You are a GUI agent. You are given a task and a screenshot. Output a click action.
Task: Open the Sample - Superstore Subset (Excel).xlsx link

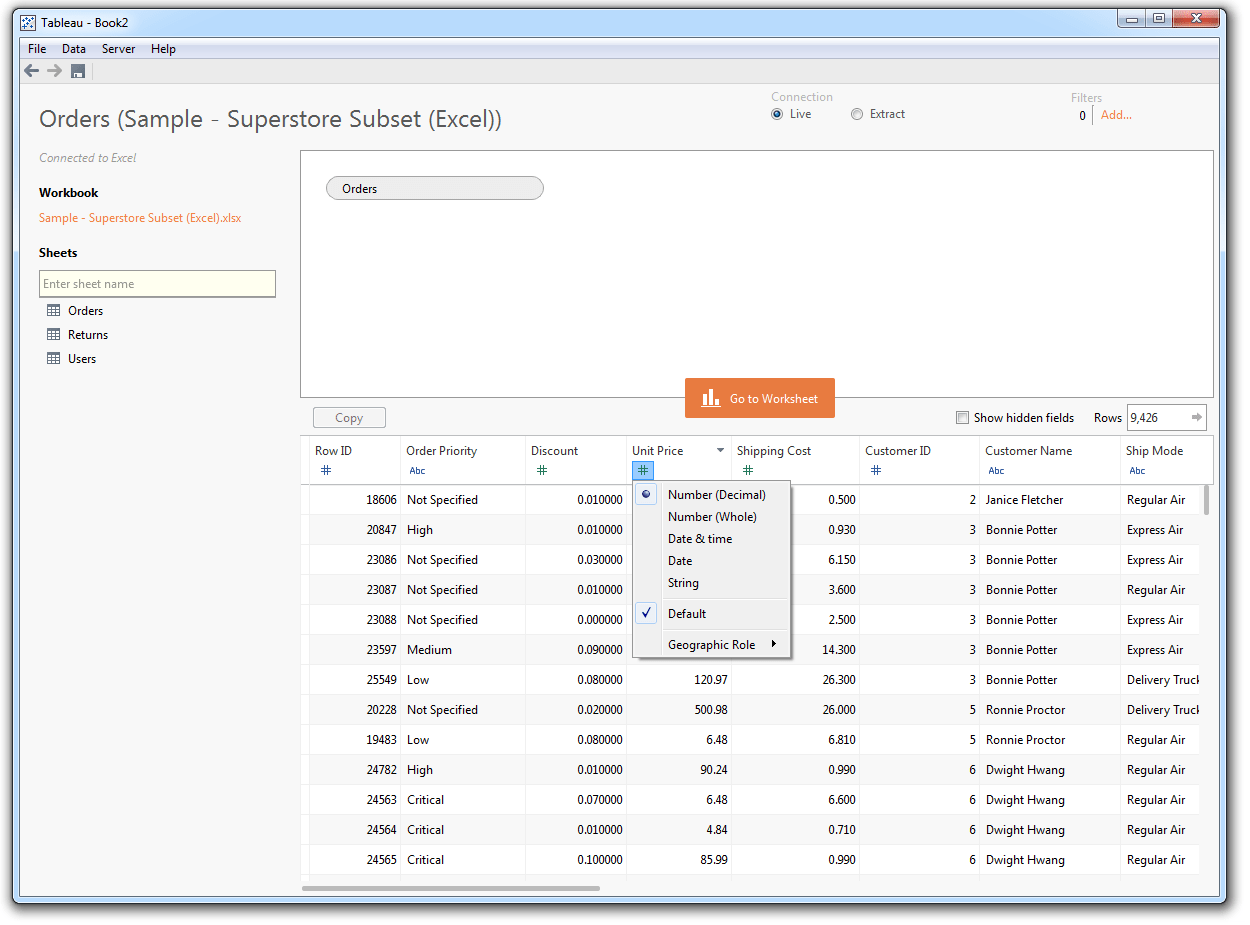pyautogui.click(x=140, y=217)
